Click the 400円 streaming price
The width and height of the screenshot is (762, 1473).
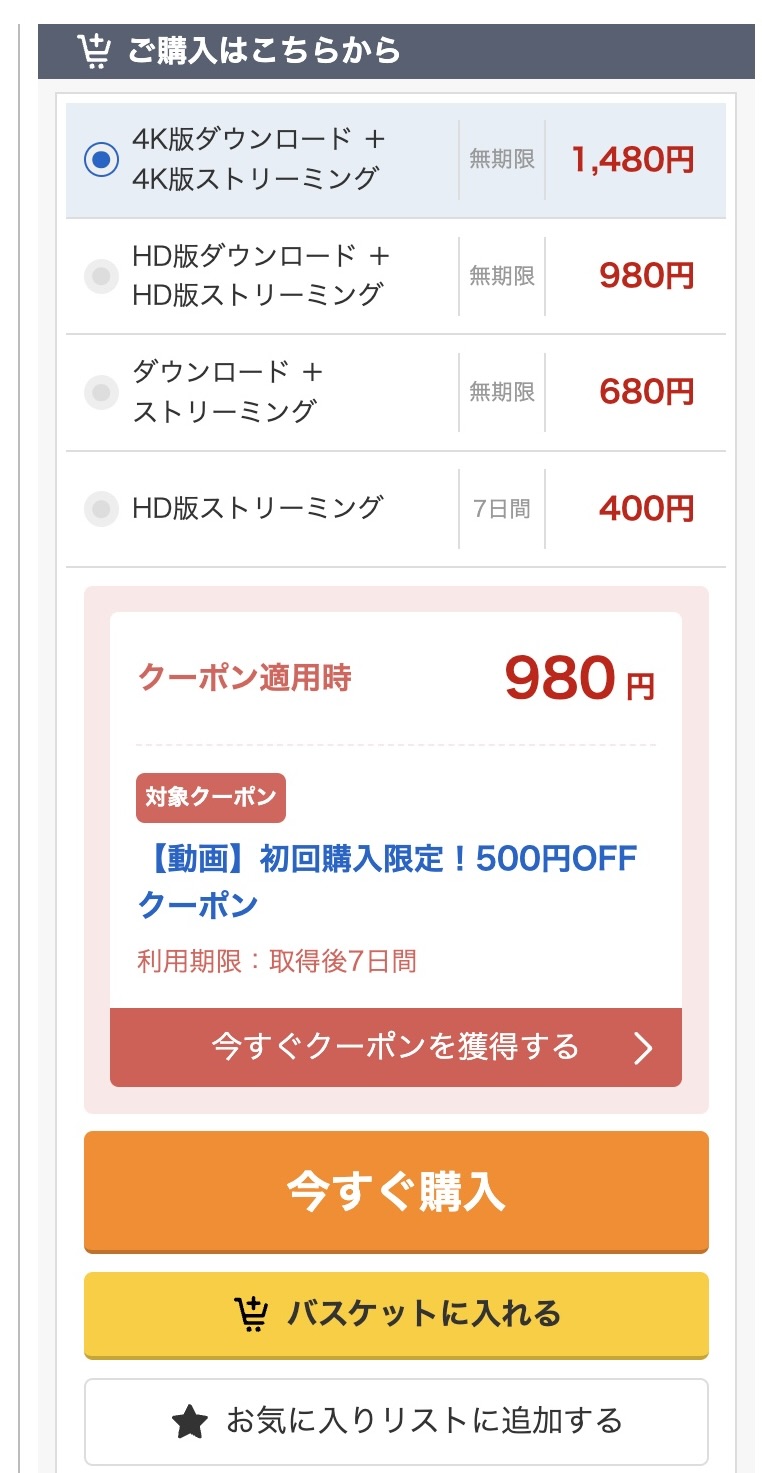646,509
